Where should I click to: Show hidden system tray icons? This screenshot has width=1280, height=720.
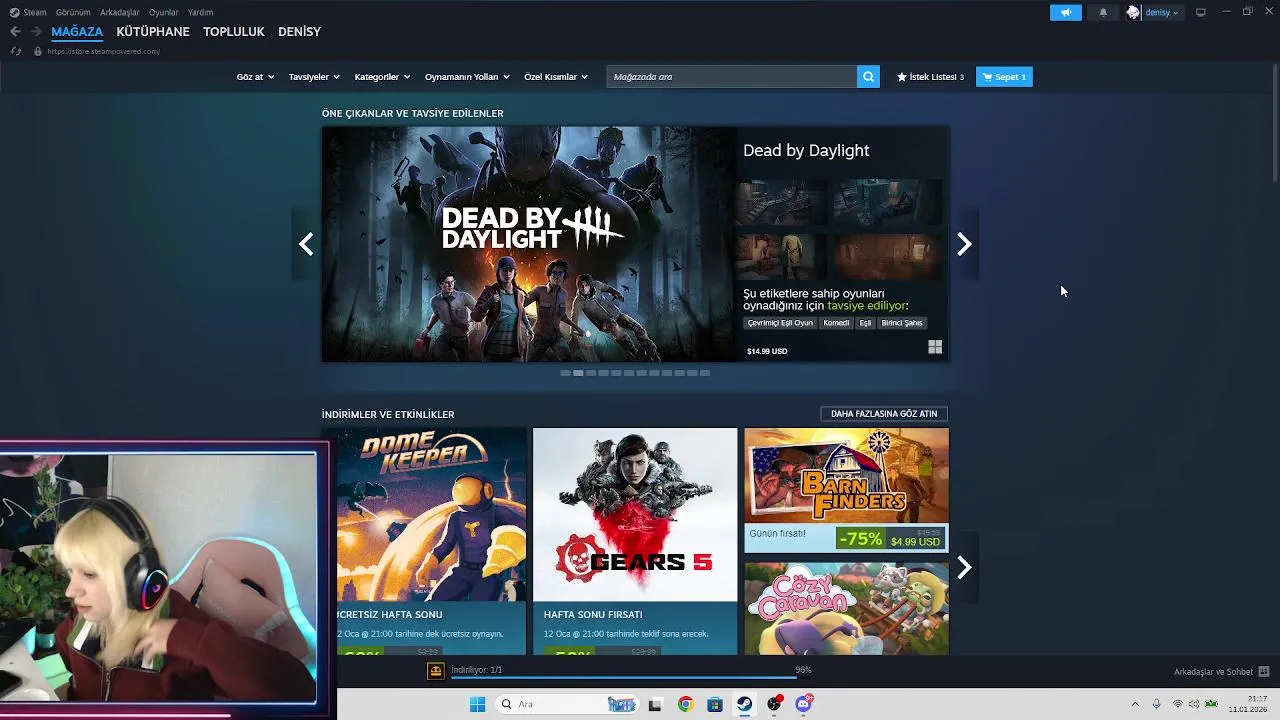pos(1135,704)
